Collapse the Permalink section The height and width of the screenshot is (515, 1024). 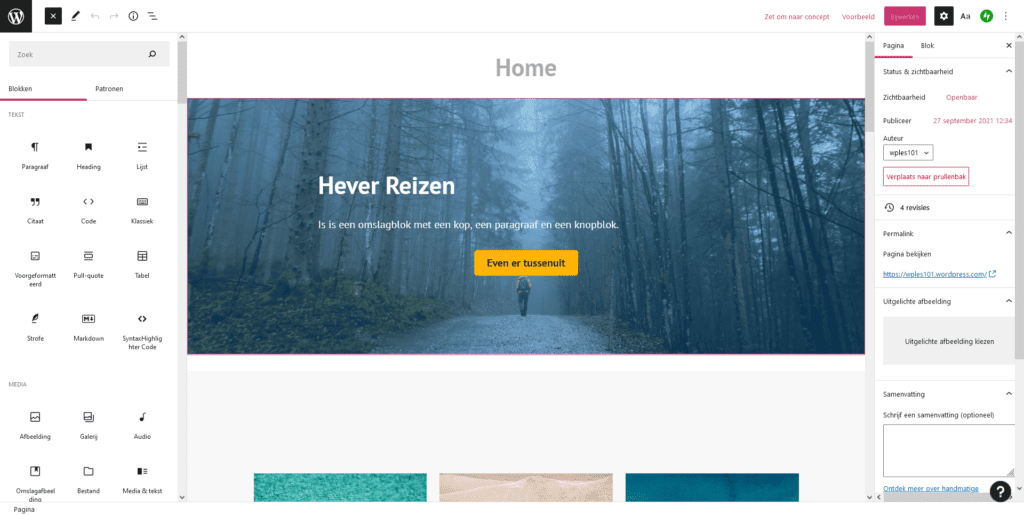click(1009, 233)
